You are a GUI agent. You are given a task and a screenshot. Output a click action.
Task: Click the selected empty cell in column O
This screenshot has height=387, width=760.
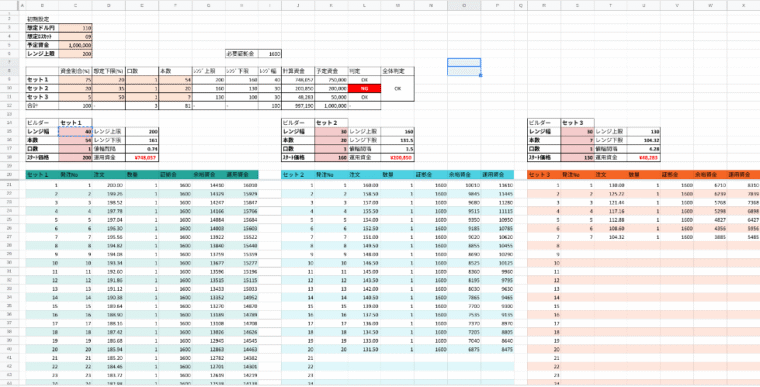pyautogui.click(x=464, y=63)
